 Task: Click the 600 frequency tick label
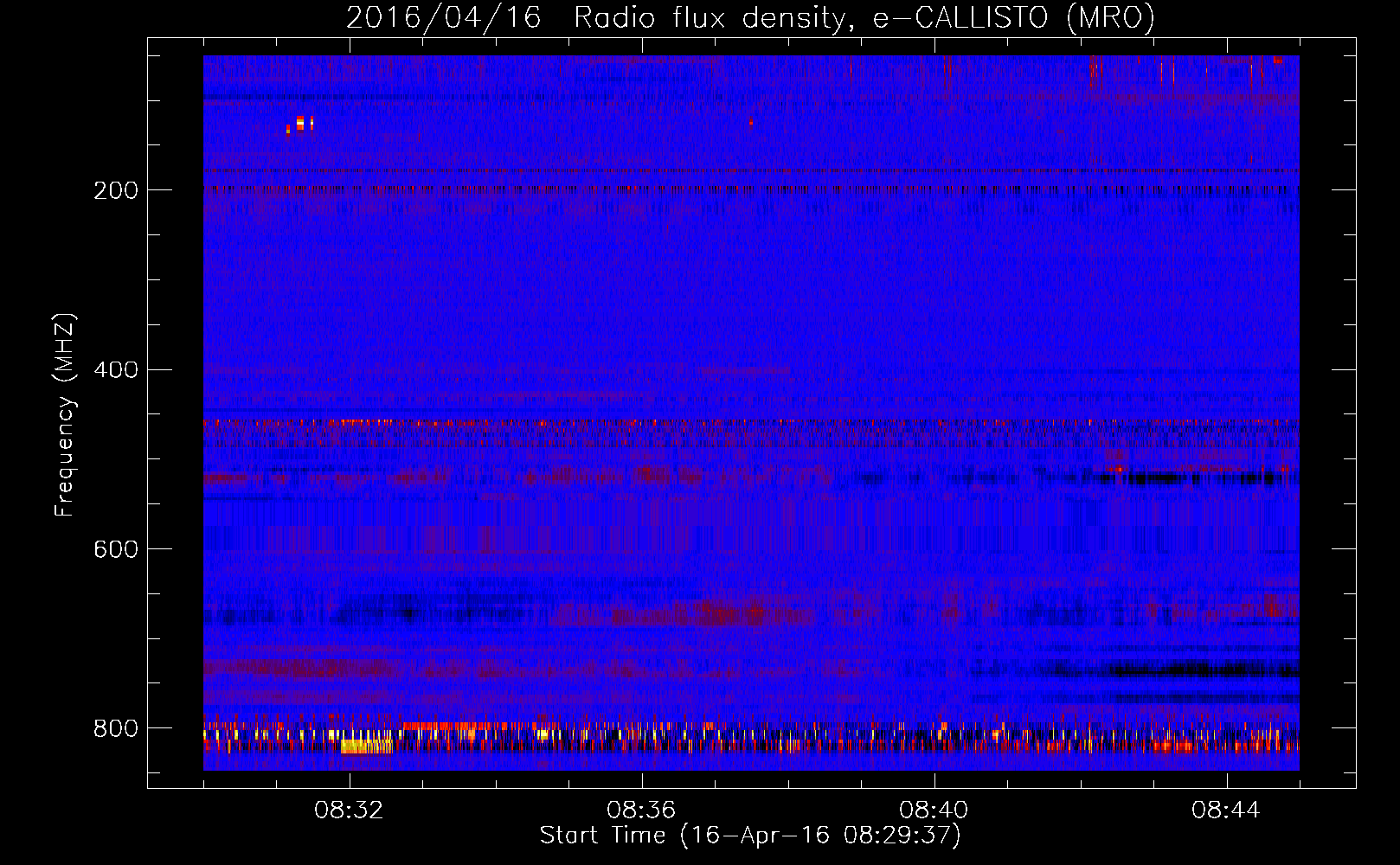pyautogui.click(x=116, y=550)
